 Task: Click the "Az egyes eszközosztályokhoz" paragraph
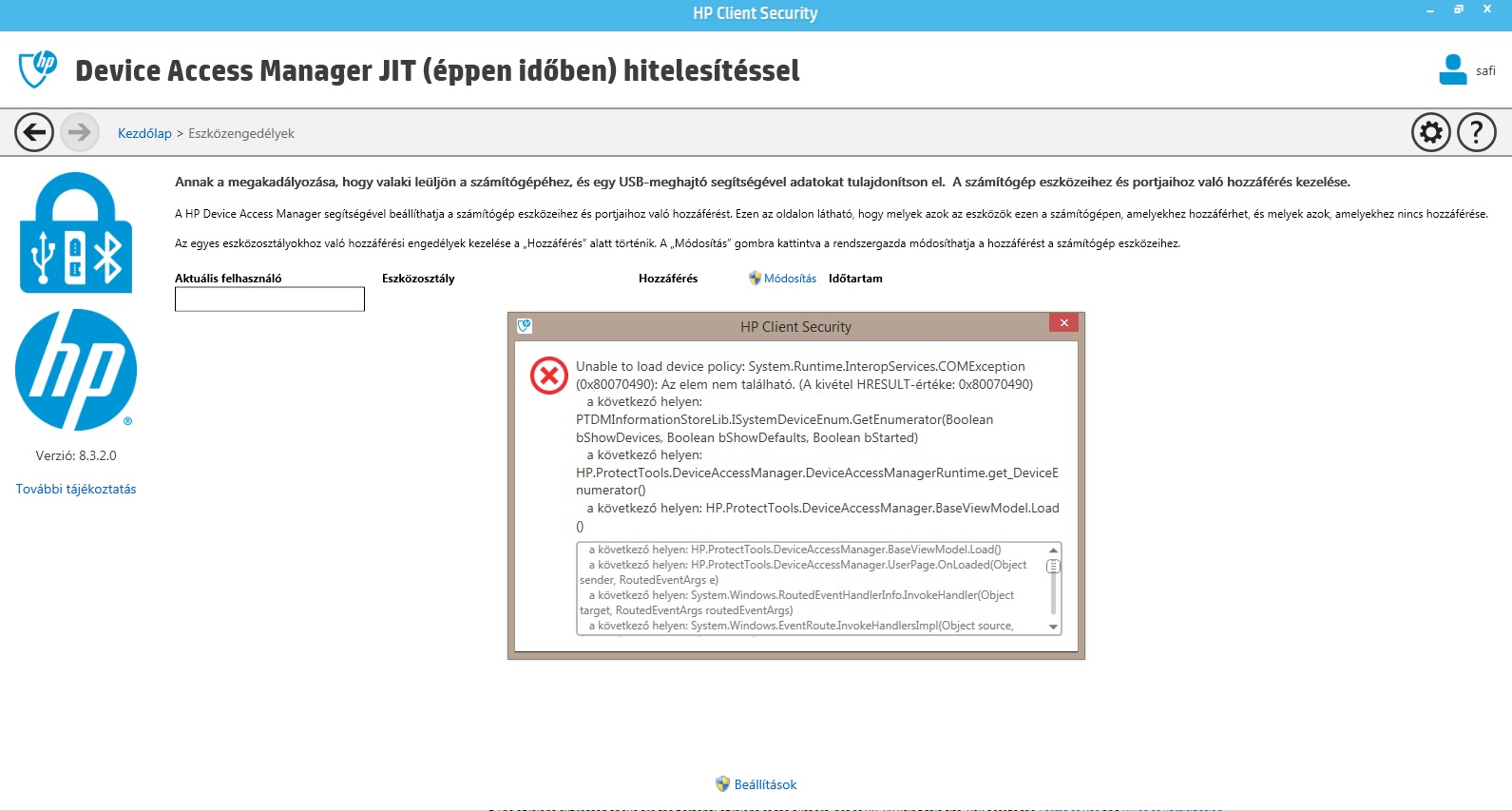(x=678, y=243)
